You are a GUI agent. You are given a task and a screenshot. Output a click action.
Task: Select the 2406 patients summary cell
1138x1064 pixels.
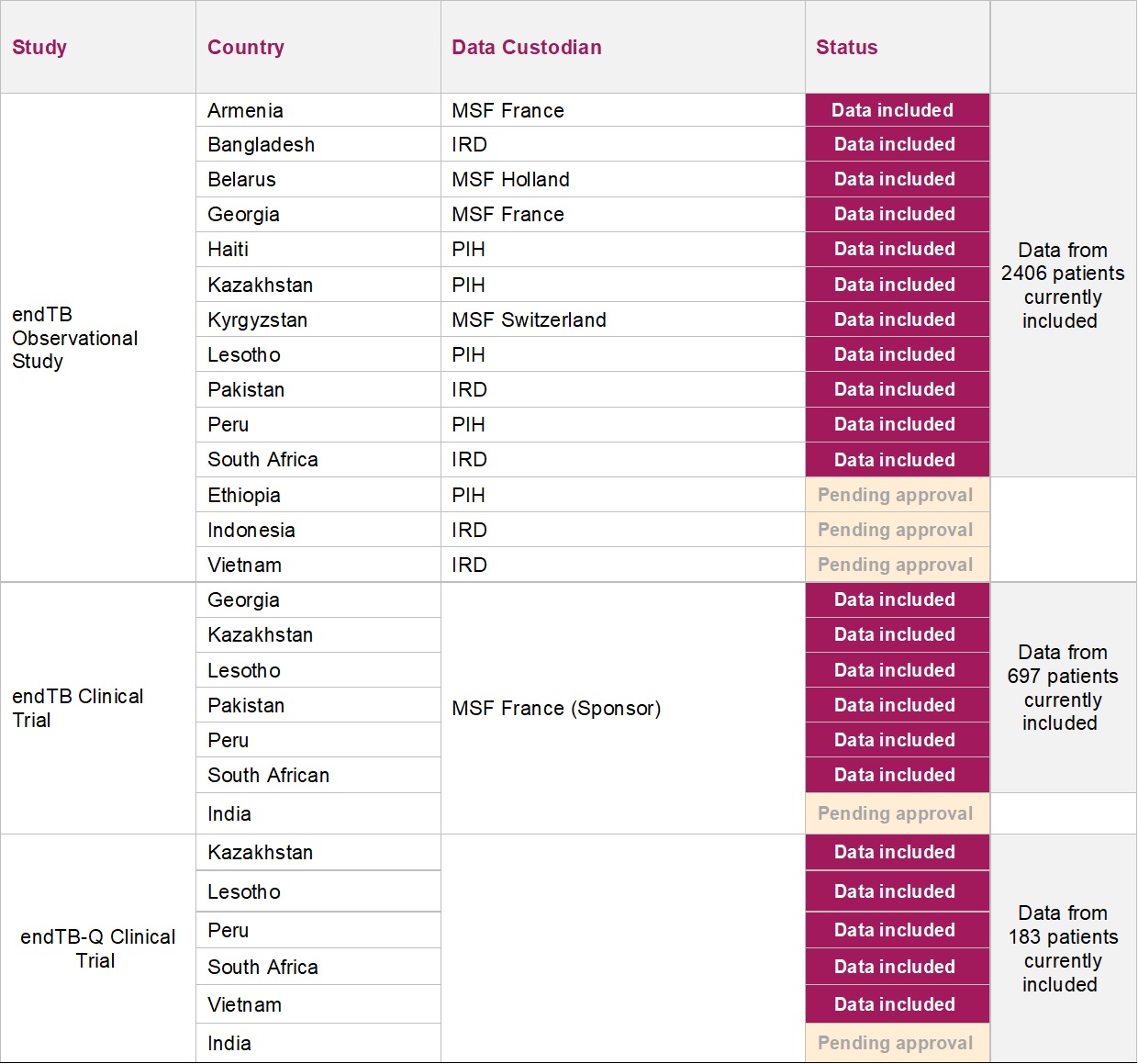point(1063,286)
